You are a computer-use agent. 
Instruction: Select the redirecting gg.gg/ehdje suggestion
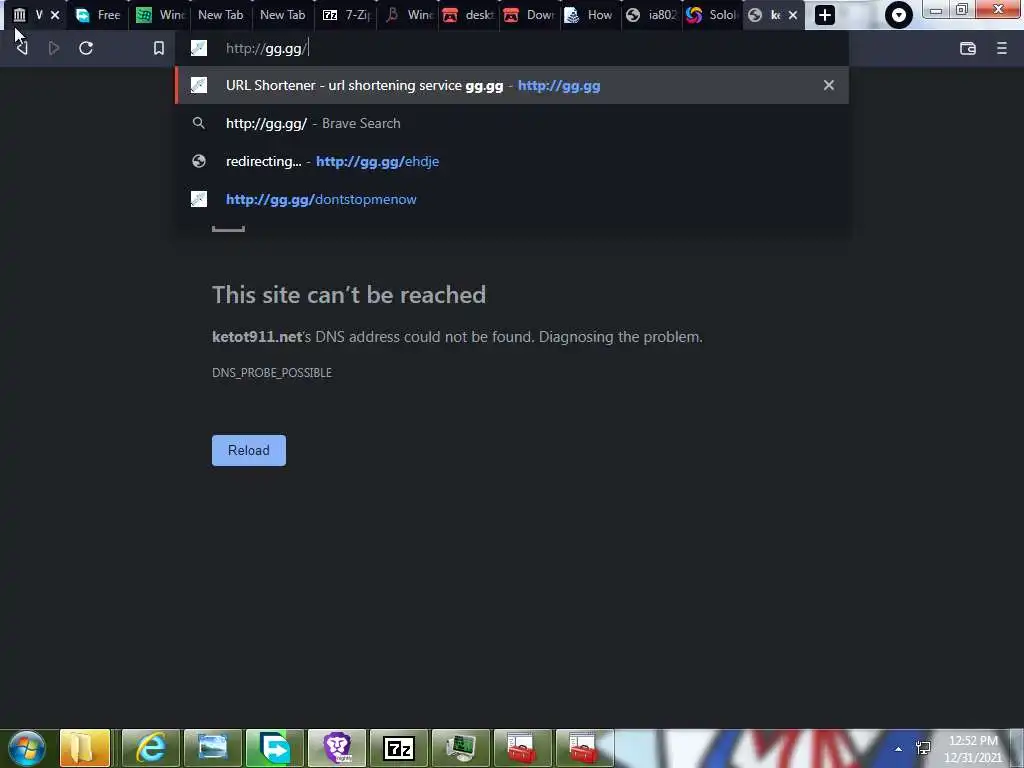(512, 161)
